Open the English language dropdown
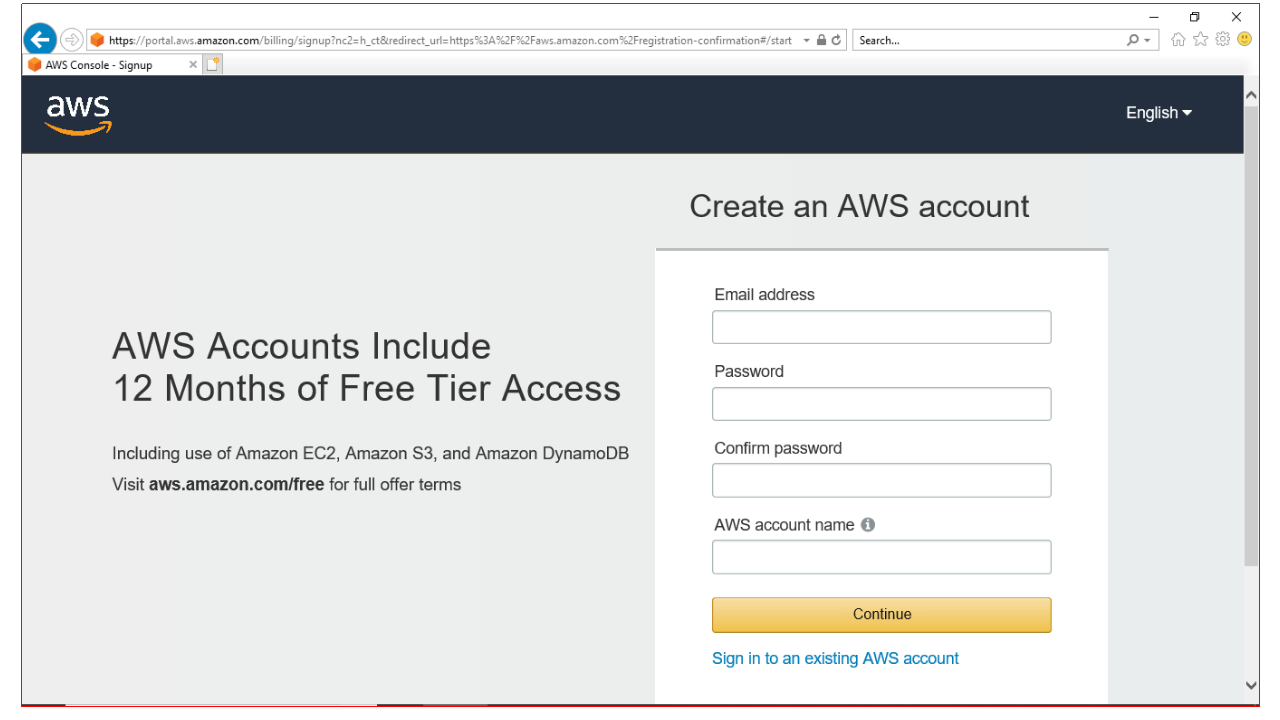This screenshot has width=1280, height=720. (x=1157, y=113)
